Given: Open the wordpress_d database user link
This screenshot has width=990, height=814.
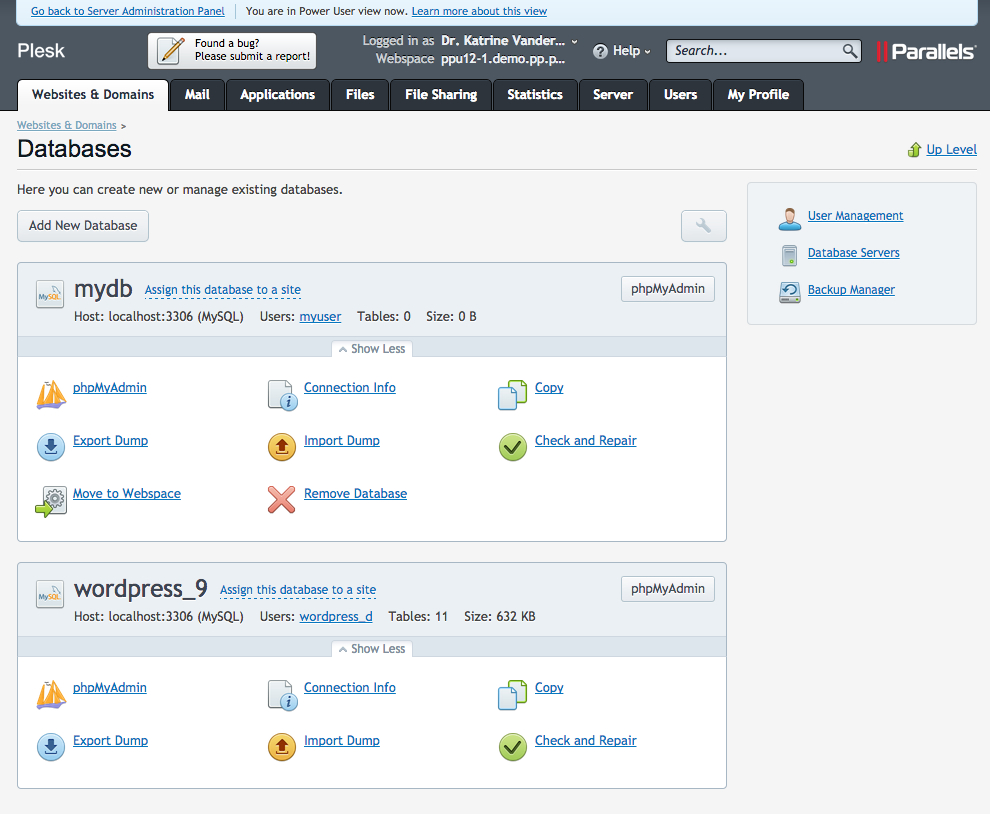Looking at the screenshot, I should 336,616.
